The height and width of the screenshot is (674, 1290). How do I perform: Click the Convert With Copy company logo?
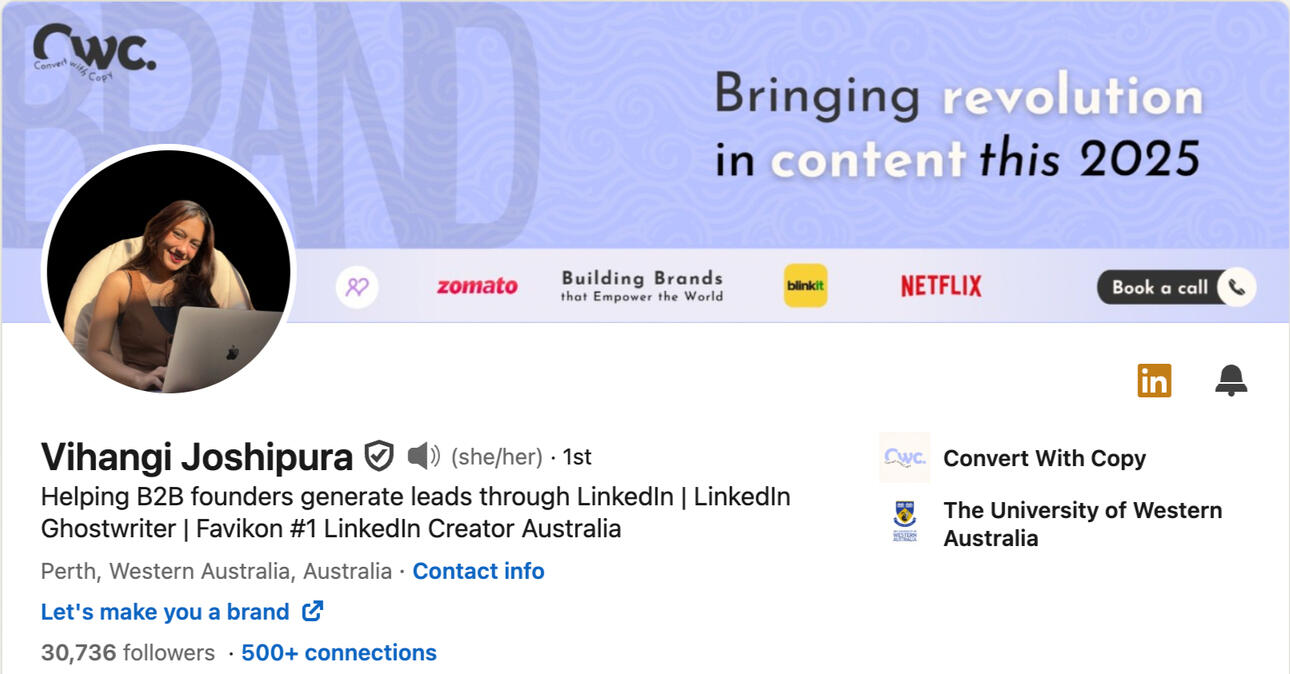[904, 458]
